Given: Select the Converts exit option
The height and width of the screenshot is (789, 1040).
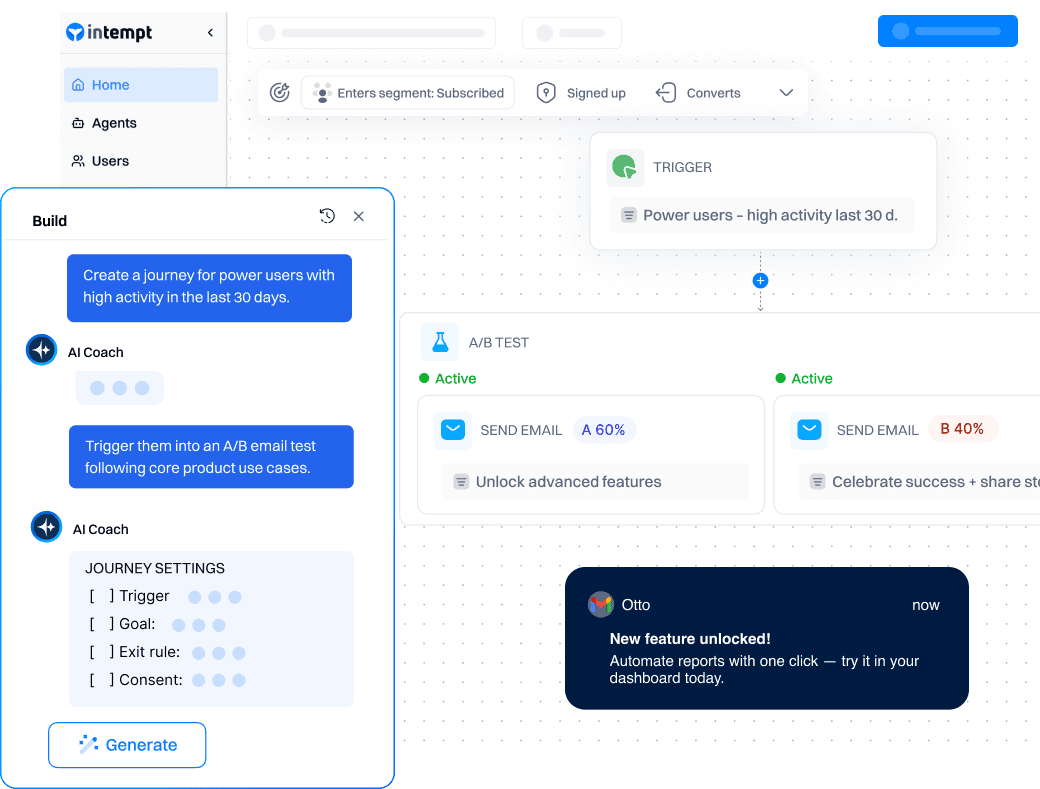Looking at the screenshot, I should pos(698,93).
